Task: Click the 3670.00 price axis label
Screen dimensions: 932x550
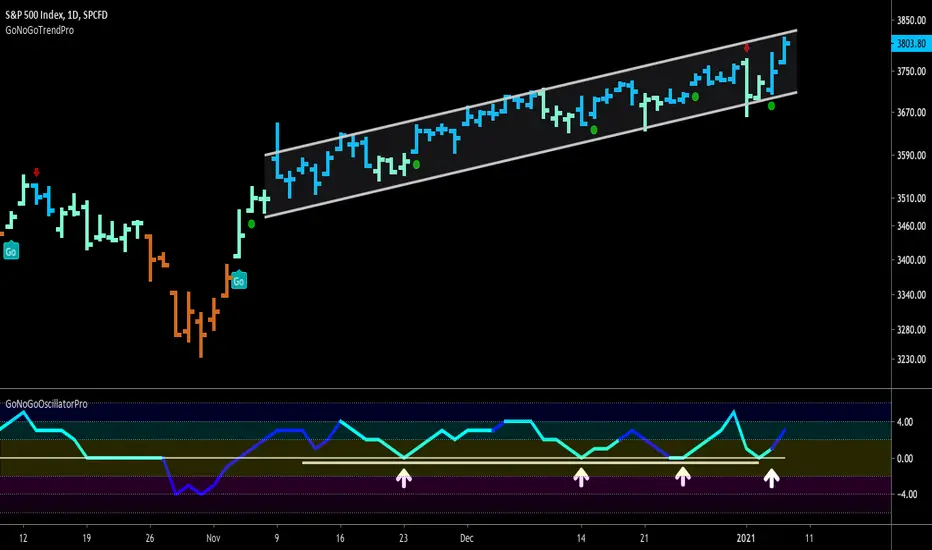Action: 911,112
